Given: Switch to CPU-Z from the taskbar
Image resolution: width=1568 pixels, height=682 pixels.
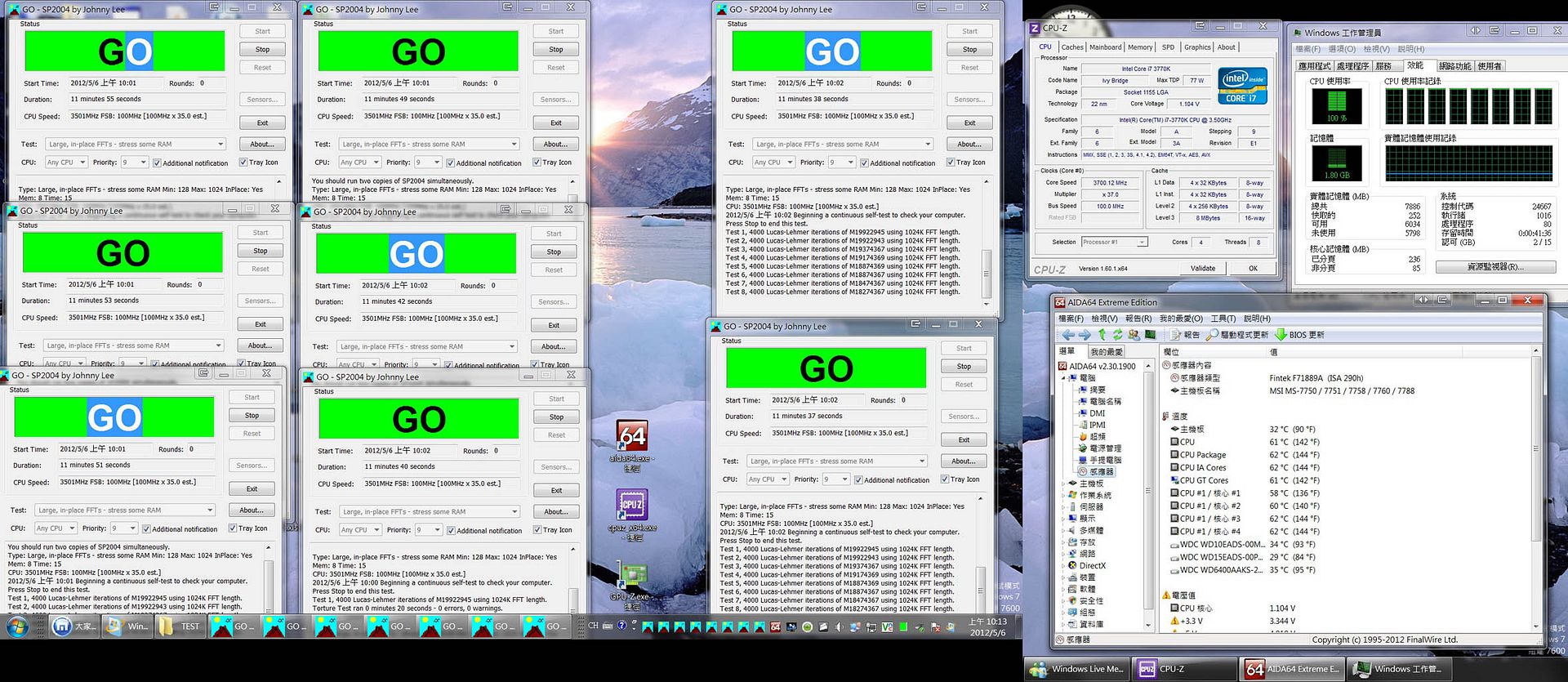Looking at the screenshot, I should pos(1184,669).
